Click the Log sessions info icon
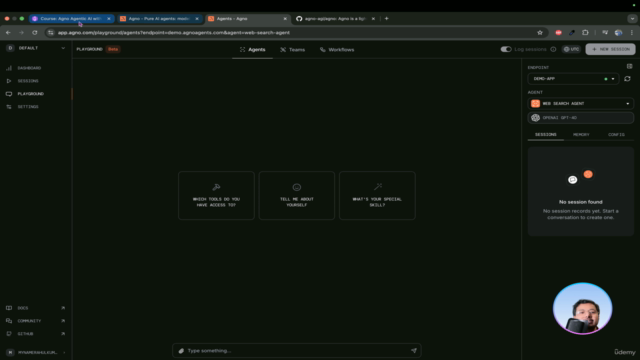Image resolution: width=640 pixels, height=360 pixels. click(553, 49)
